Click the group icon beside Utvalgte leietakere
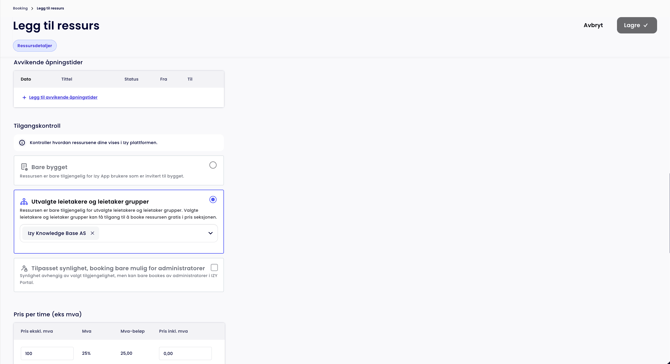 [x=24, y=201]
